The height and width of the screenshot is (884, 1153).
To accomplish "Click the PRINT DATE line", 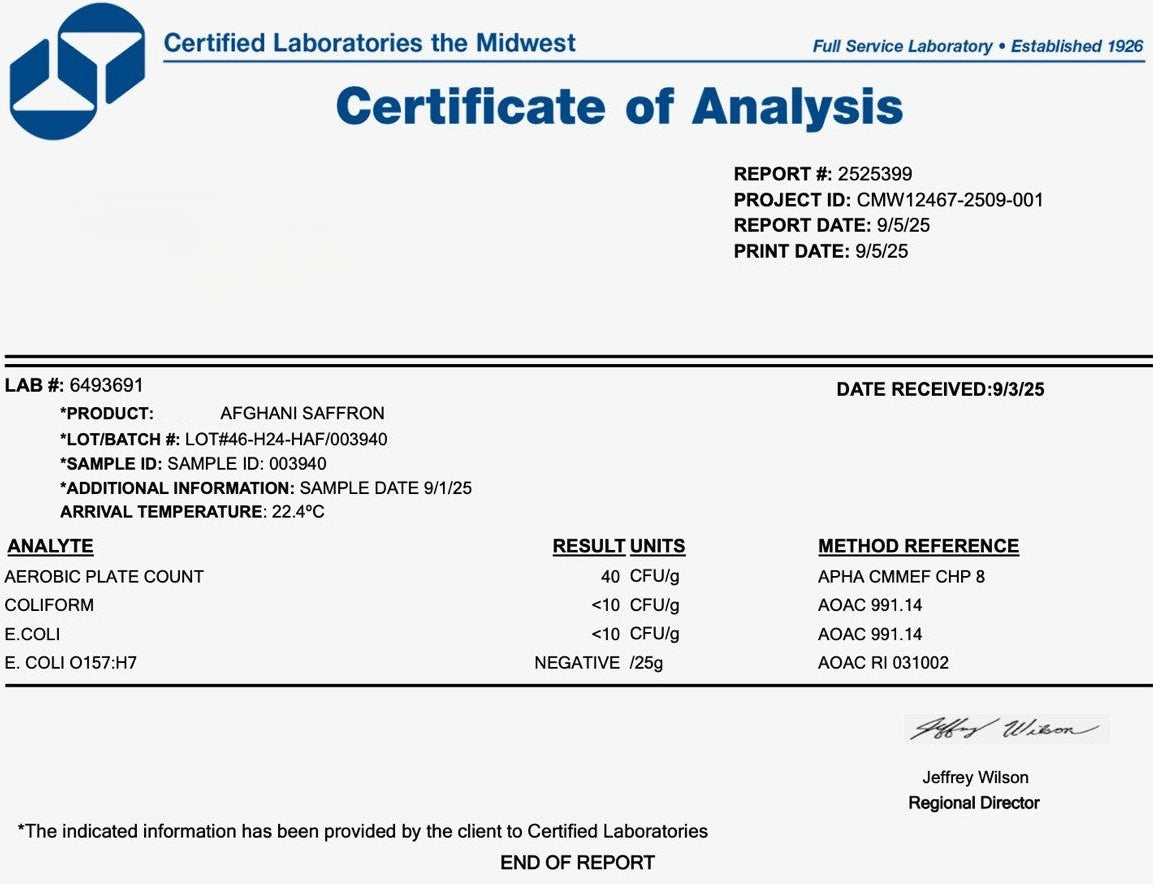I will (821, 252).
